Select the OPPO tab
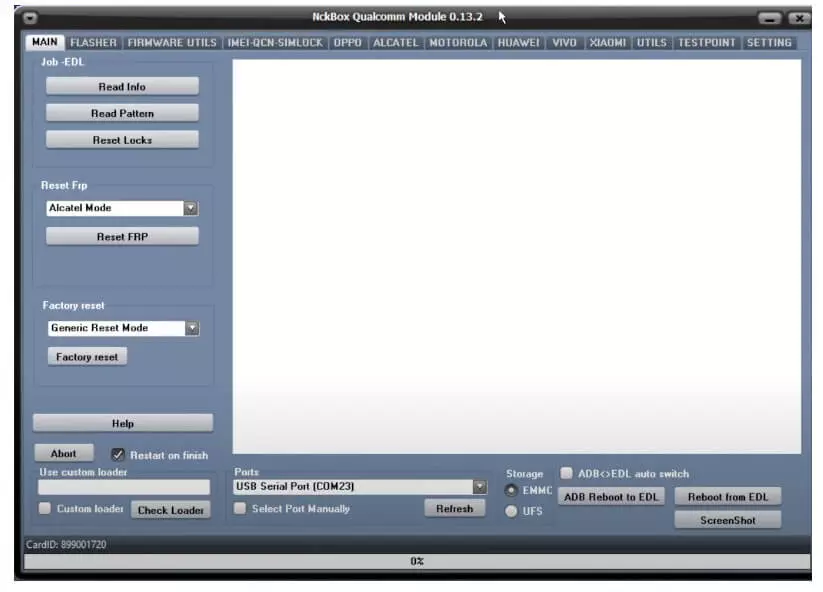The height and width of the screenshot is (592, 823). [347, 43]
